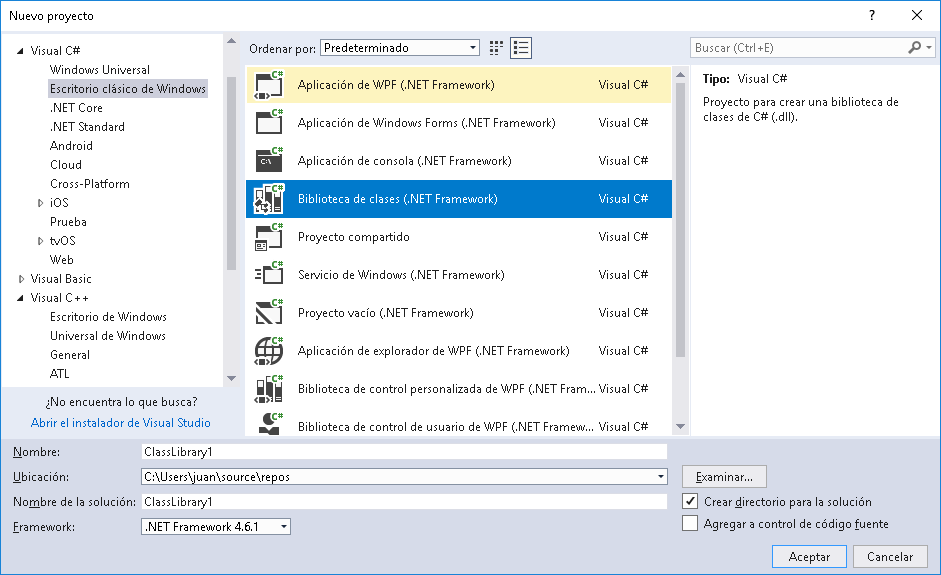Select Aplicación de consola (.NET Framework) text

pos(404,161)
